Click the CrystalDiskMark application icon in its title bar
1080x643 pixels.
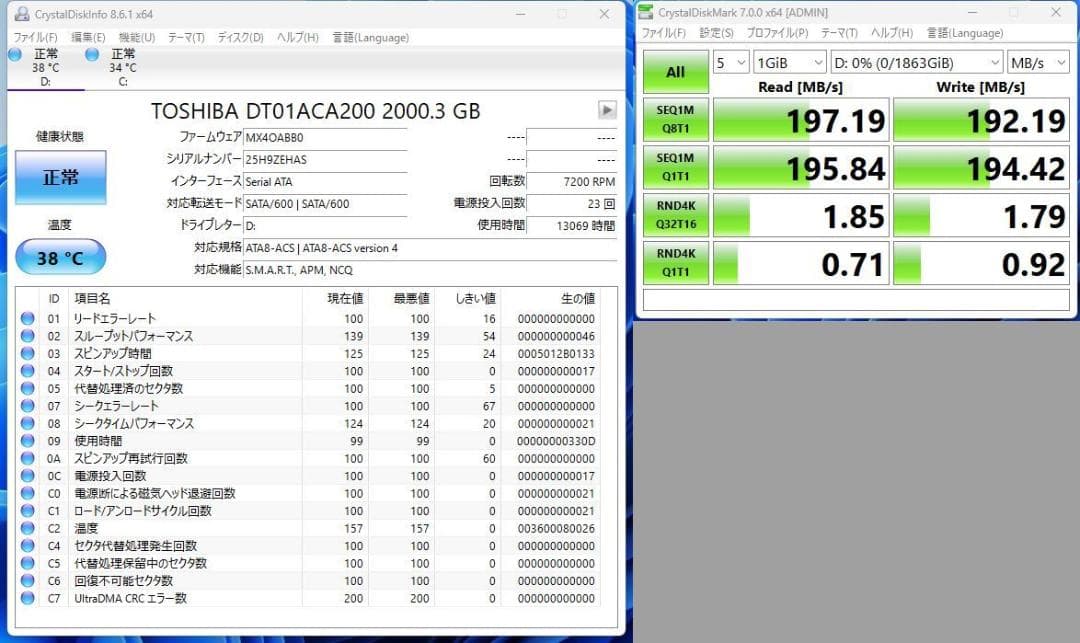[x=648, y=12]
